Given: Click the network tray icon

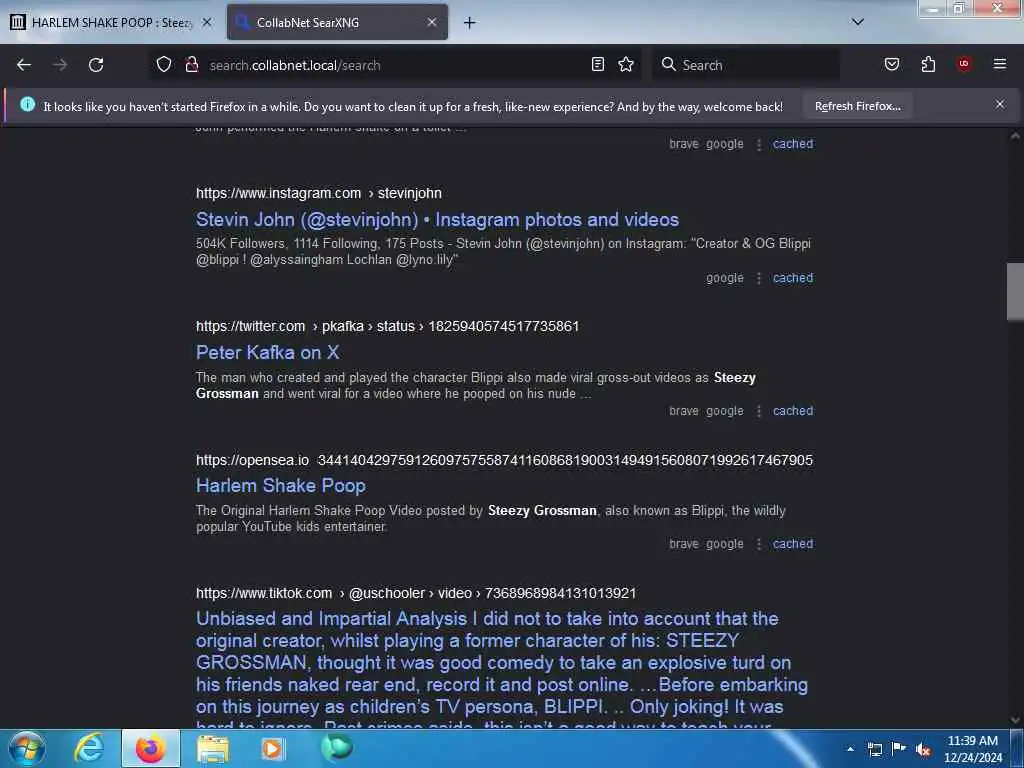Looking at the screenshot, I should coord(875,750).
